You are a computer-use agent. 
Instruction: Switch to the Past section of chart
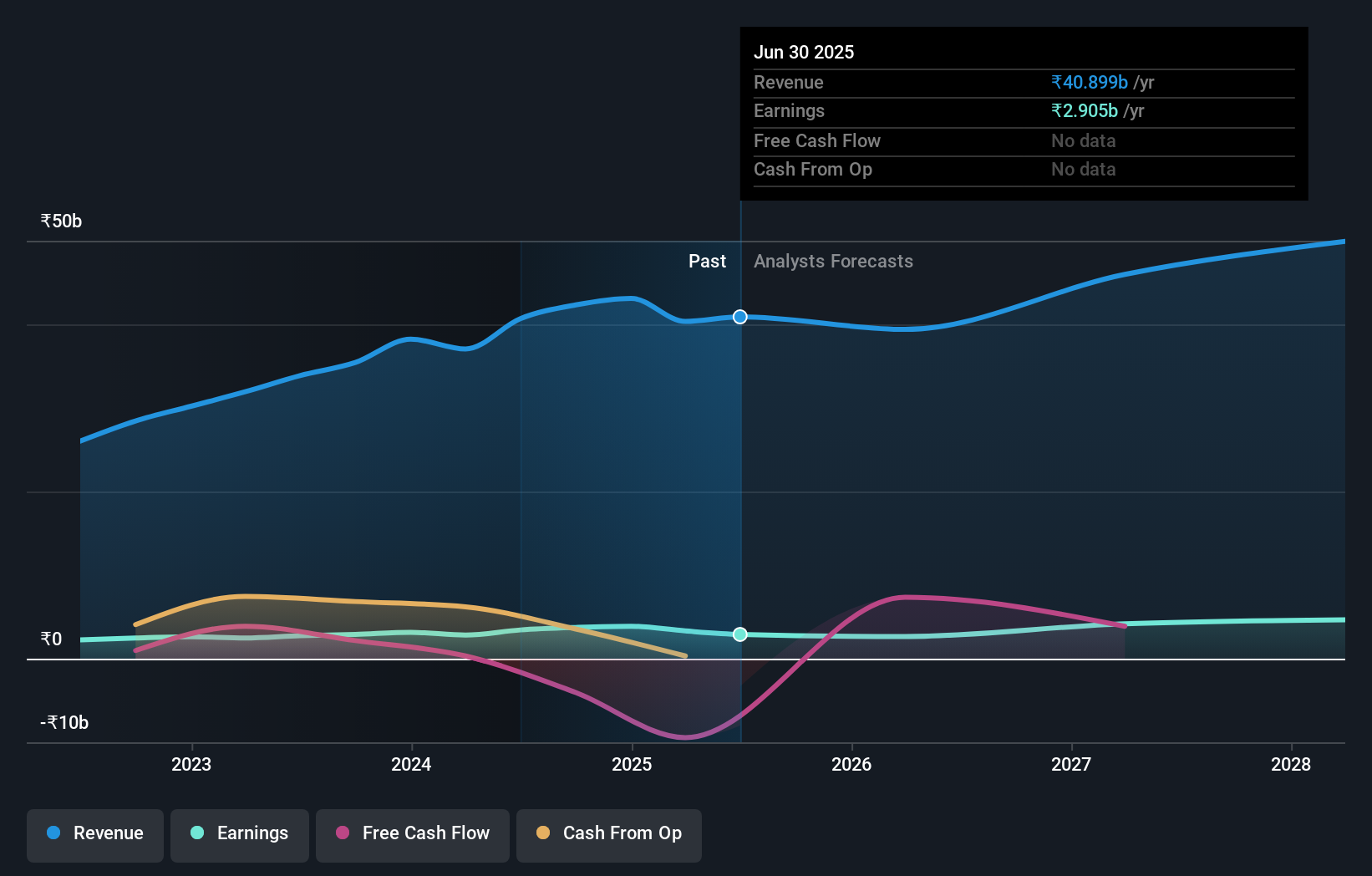point(708,261)
